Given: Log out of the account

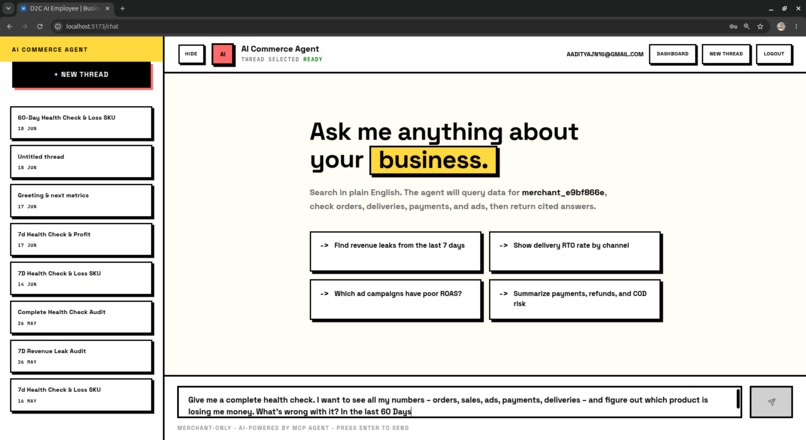Looking at the screenshot, I should point(774,54).
